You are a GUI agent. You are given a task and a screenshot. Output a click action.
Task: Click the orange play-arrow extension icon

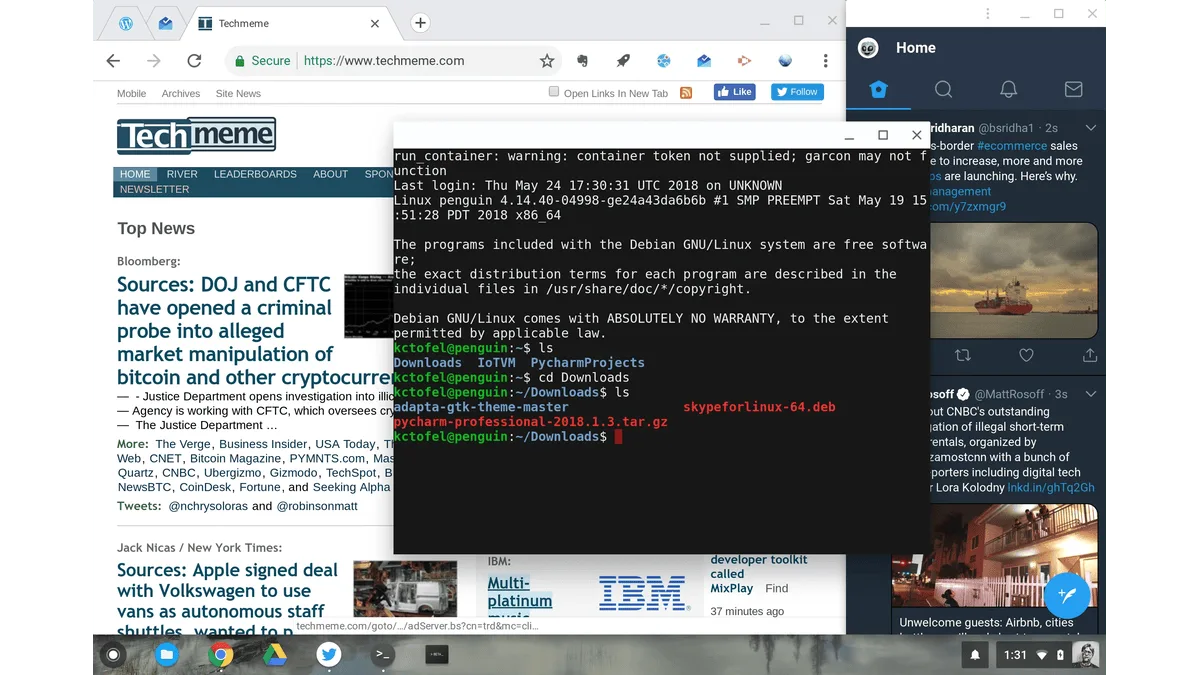744,61
